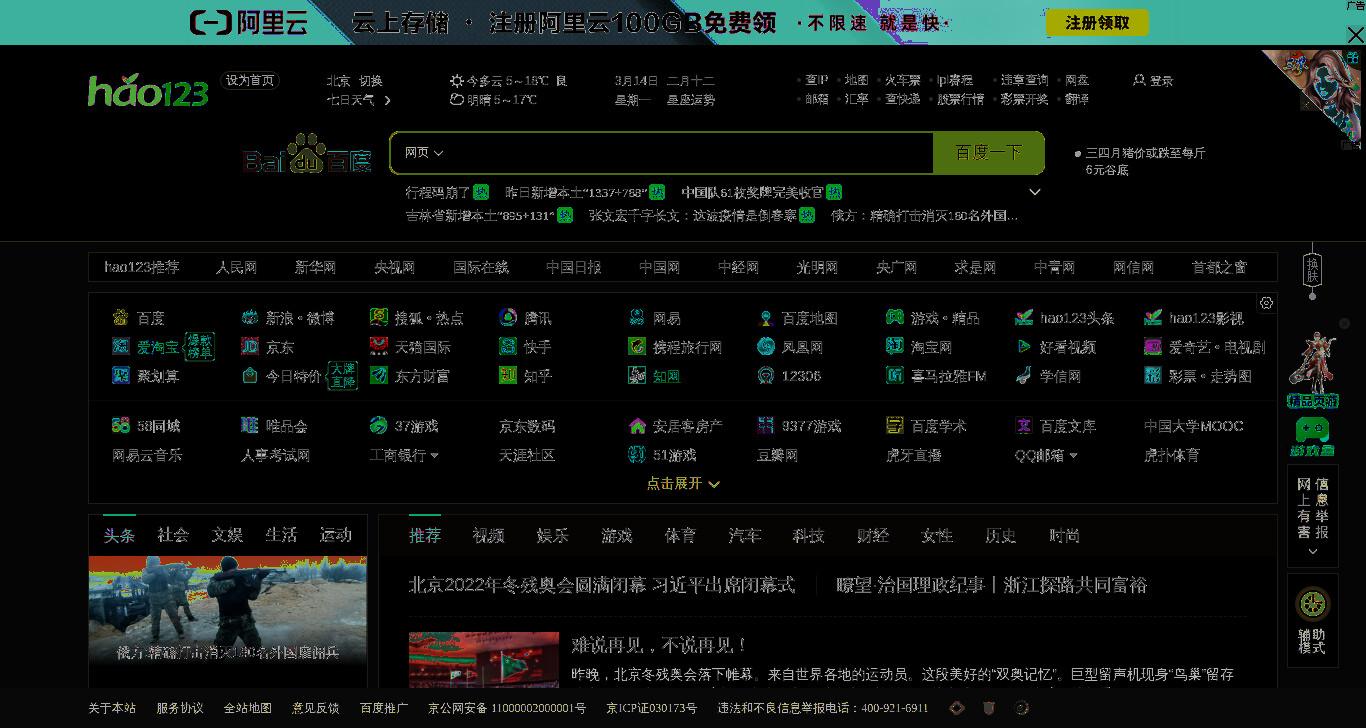Image resolution: width=1366 pixels, height=728 pixels.
Task: Click the 游戏·精品 gamepad icon
Action: coord(895,318)
